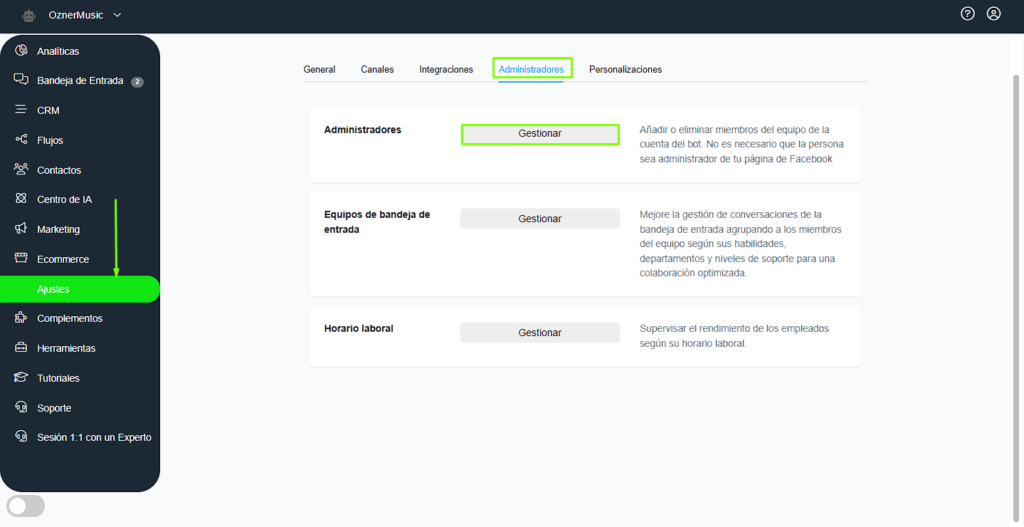1024x527 pixels.
Task: Open the Flujos flow icon
Action: coord(21,140)
